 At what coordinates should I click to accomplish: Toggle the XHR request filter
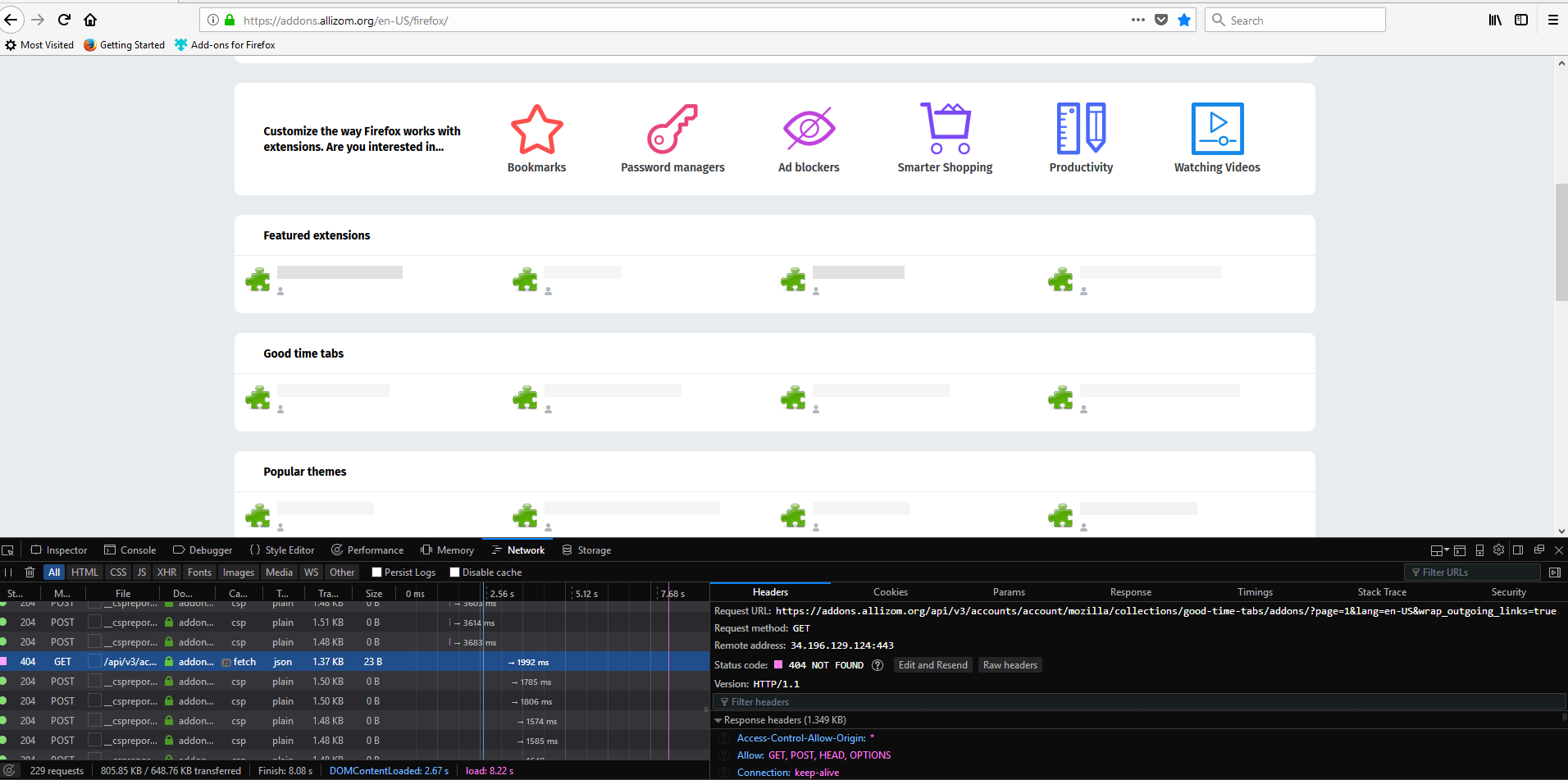167,572
